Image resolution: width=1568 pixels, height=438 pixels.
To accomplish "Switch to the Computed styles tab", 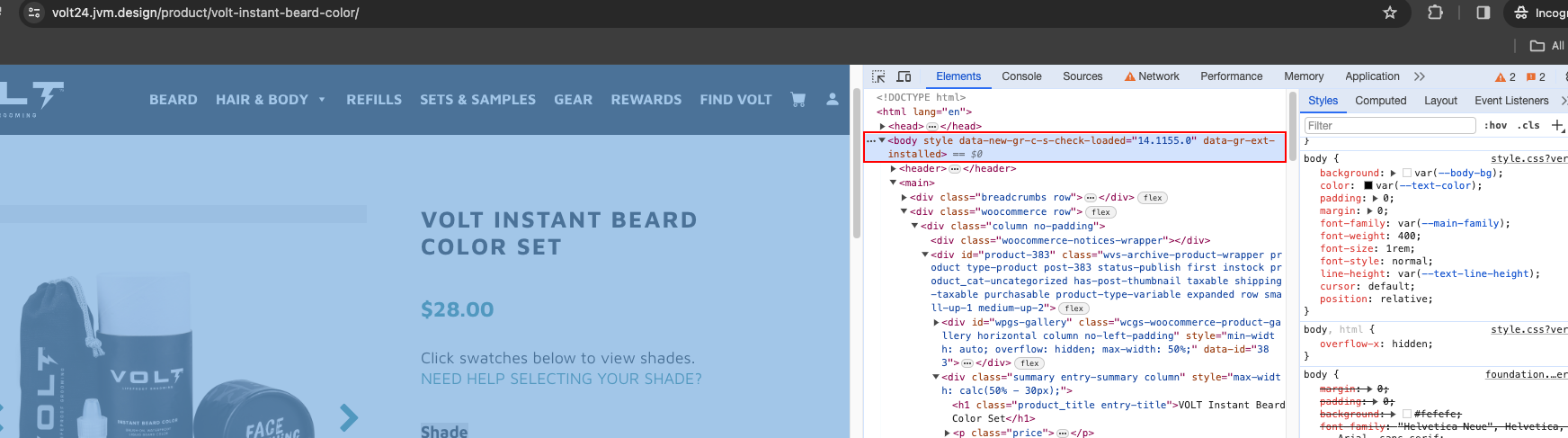I will (1380, 101).
